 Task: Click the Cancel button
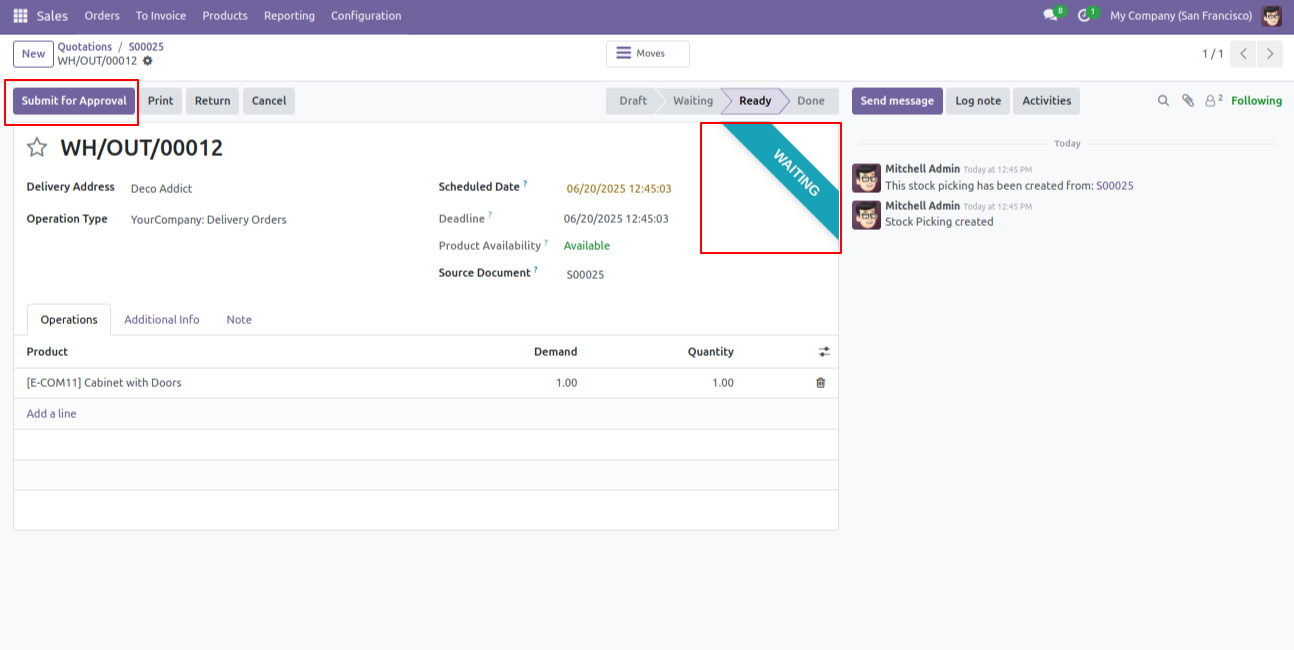(269, 101)
